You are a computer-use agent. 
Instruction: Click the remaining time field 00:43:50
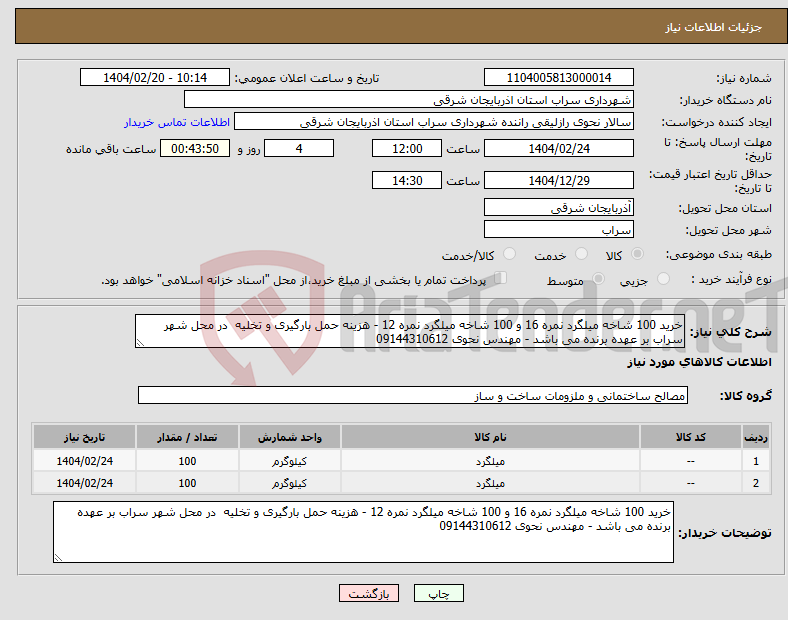point(195,148)
